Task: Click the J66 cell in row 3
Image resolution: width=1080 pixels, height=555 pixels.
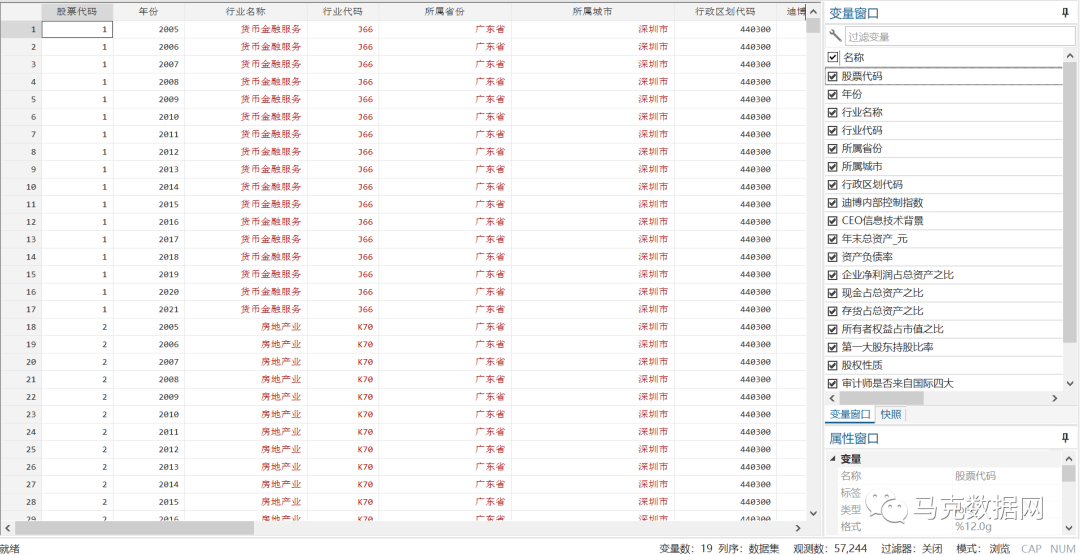Action: click(x=343, y=64)
